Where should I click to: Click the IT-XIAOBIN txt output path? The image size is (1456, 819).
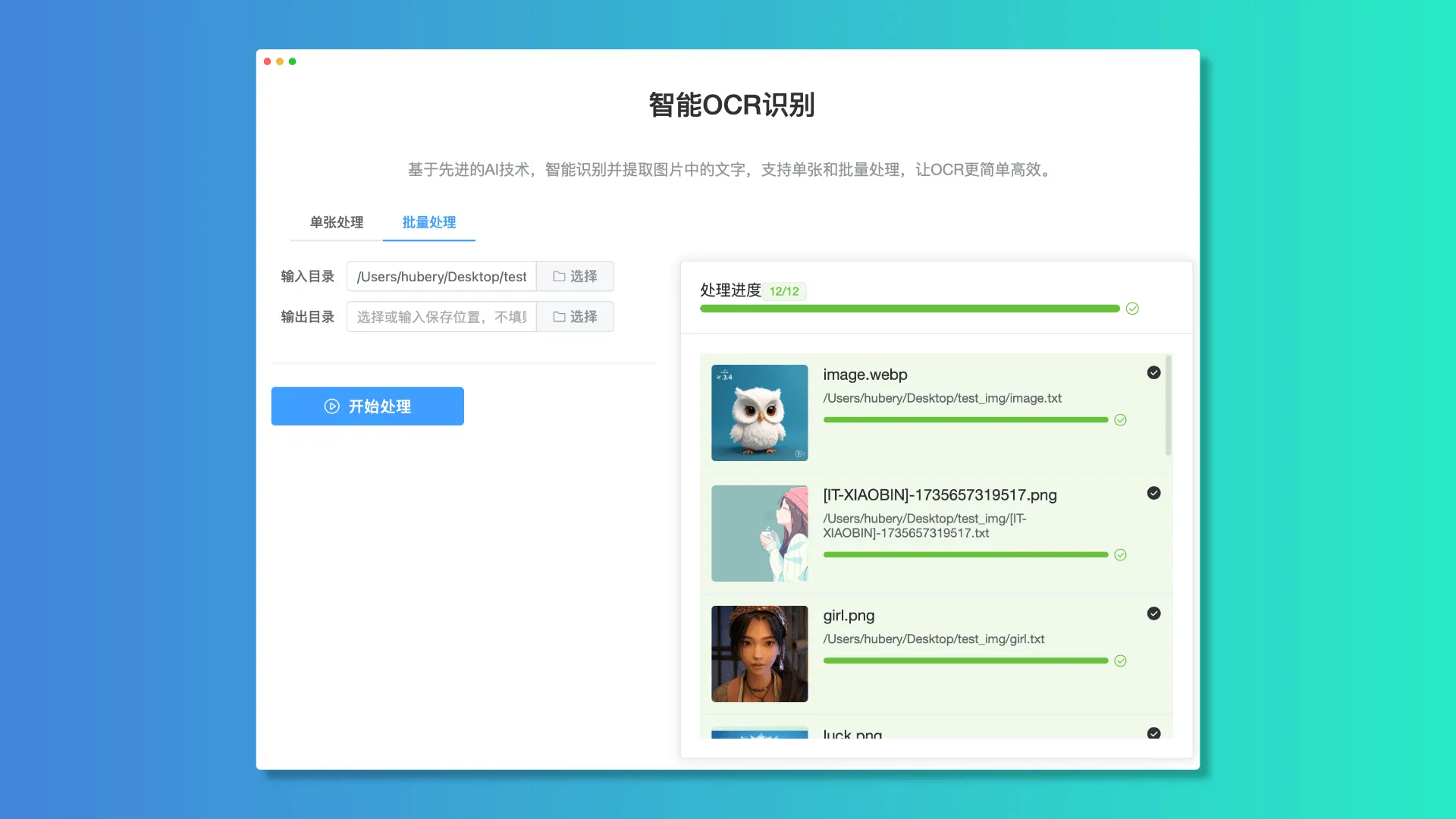924,526
